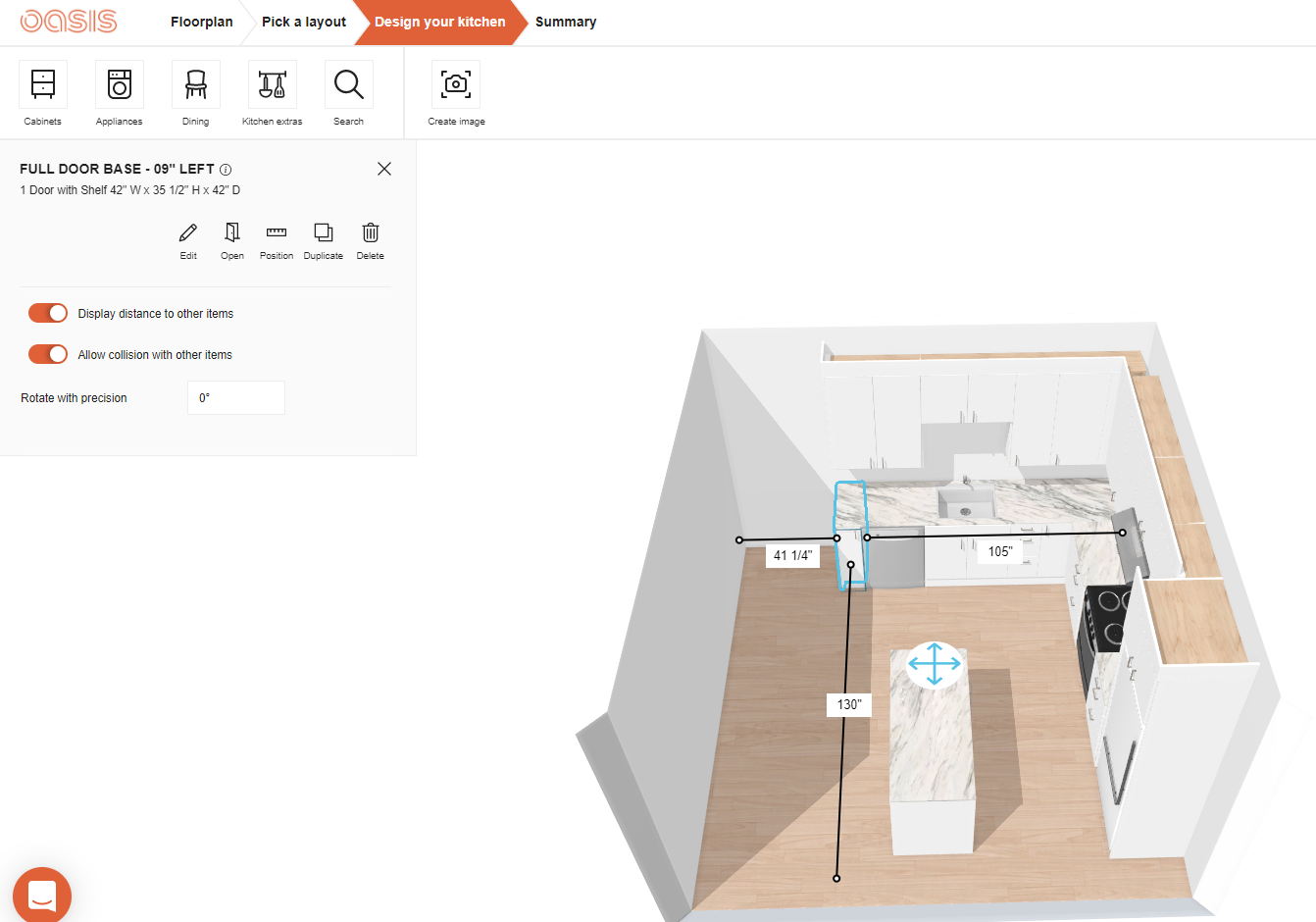1316x922 pixels.
Task: Click the 41 1/4" distance label
Action: point(793,555)
